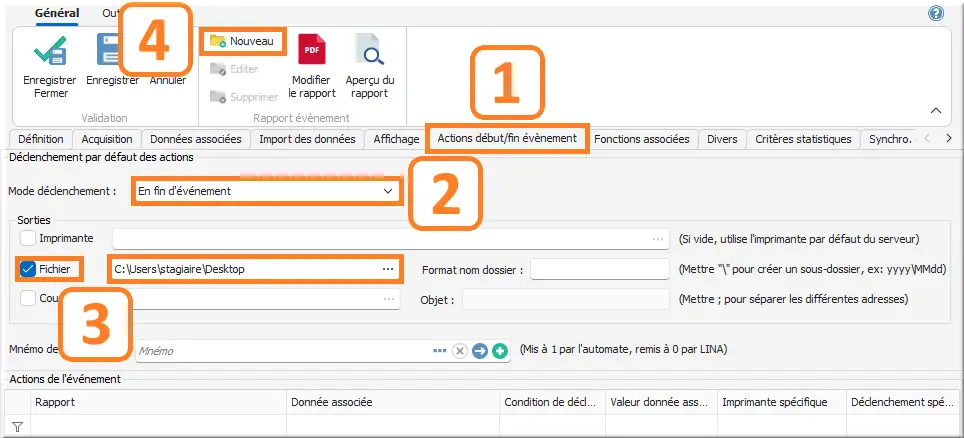Click the green plus Mnémo icon
964x438 pixels.
500,351
